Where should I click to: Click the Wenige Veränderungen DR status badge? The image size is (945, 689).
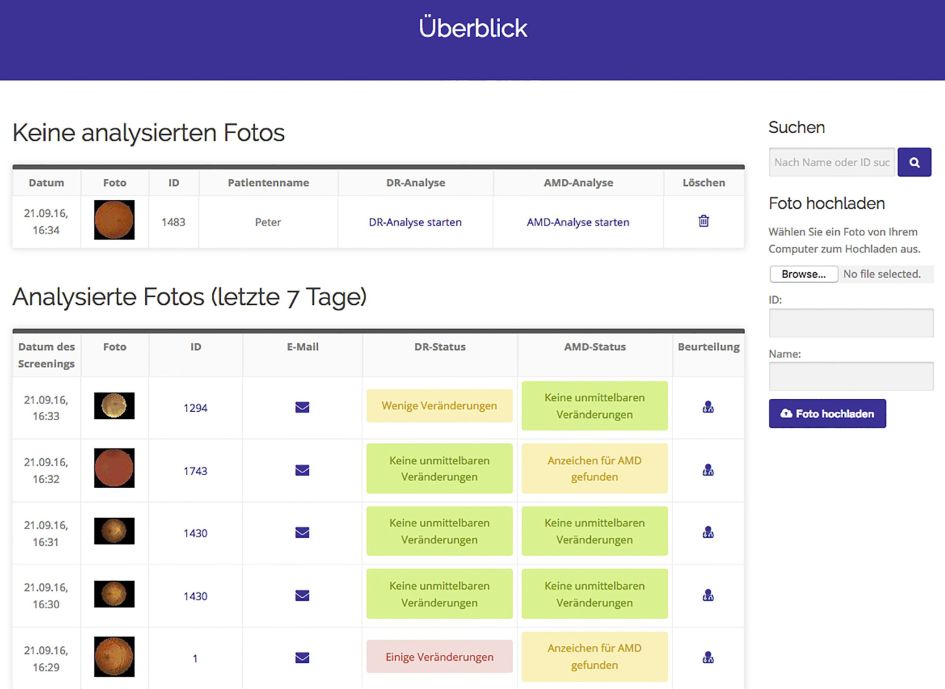tap(439, 406)
